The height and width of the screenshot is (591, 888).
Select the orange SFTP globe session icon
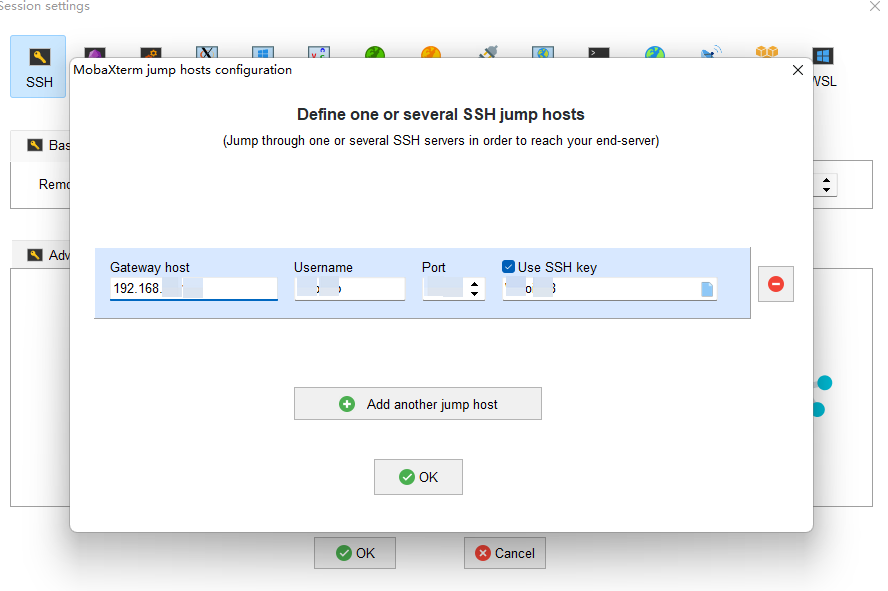pos(431,53)
